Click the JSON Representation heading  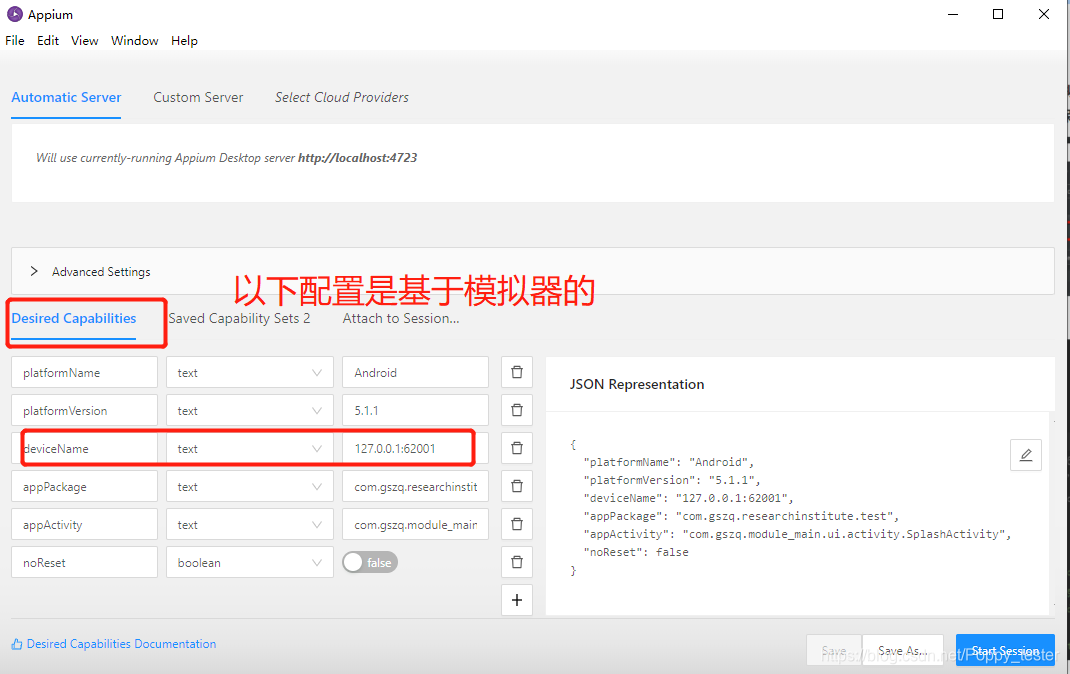tap(637, 384)
